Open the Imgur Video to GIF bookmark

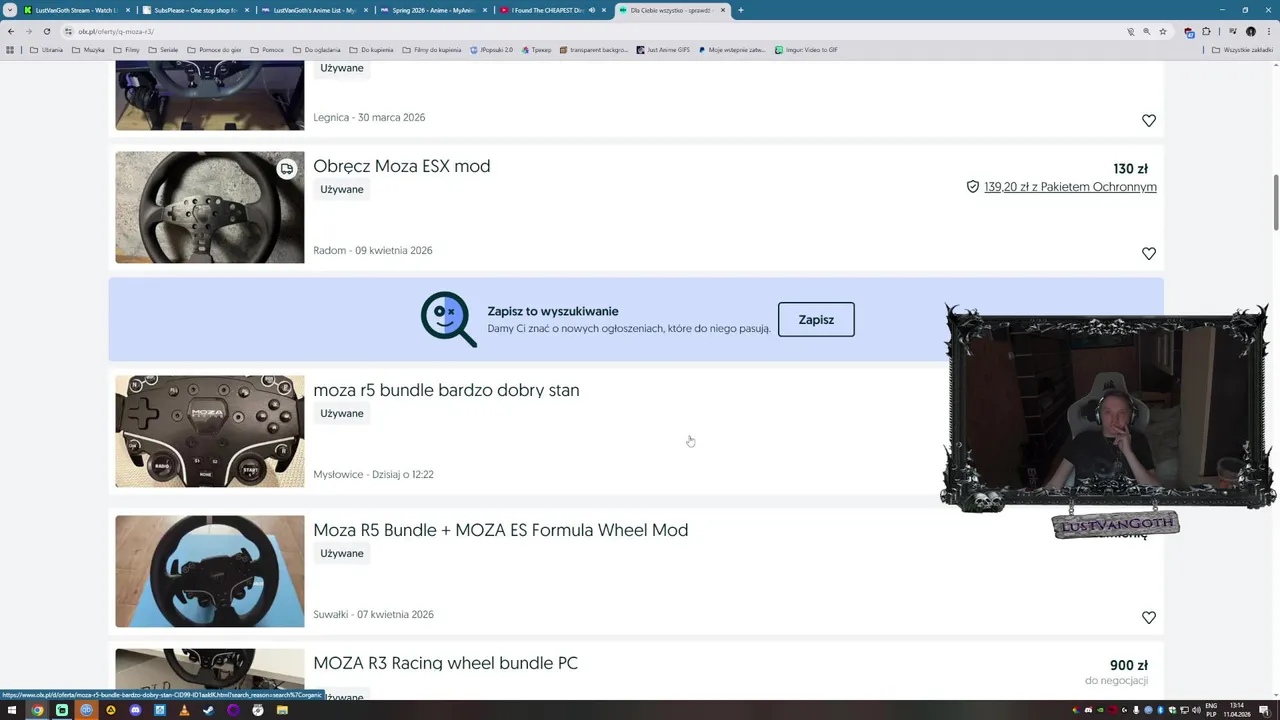click(806, 50)
